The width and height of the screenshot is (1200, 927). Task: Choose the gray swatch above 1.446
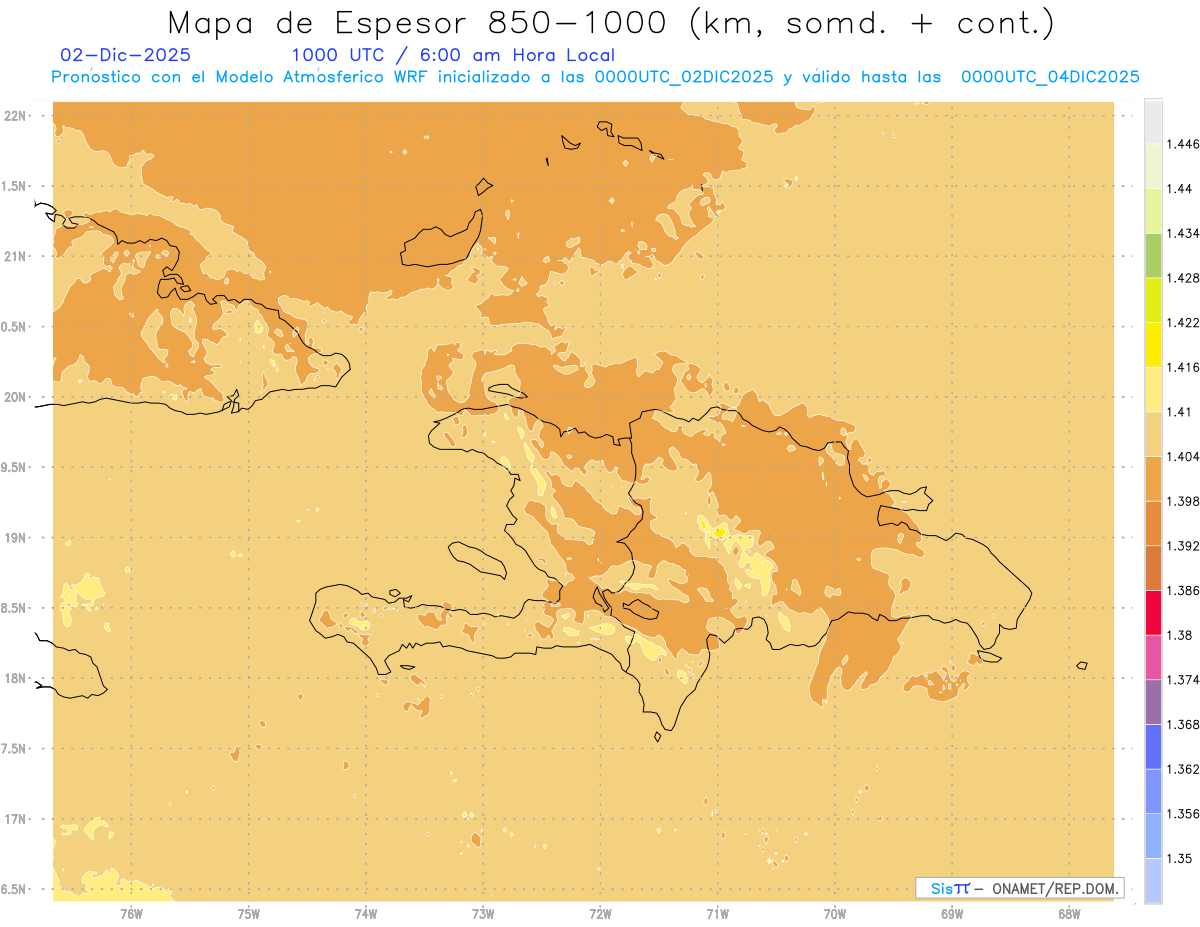1153,121
